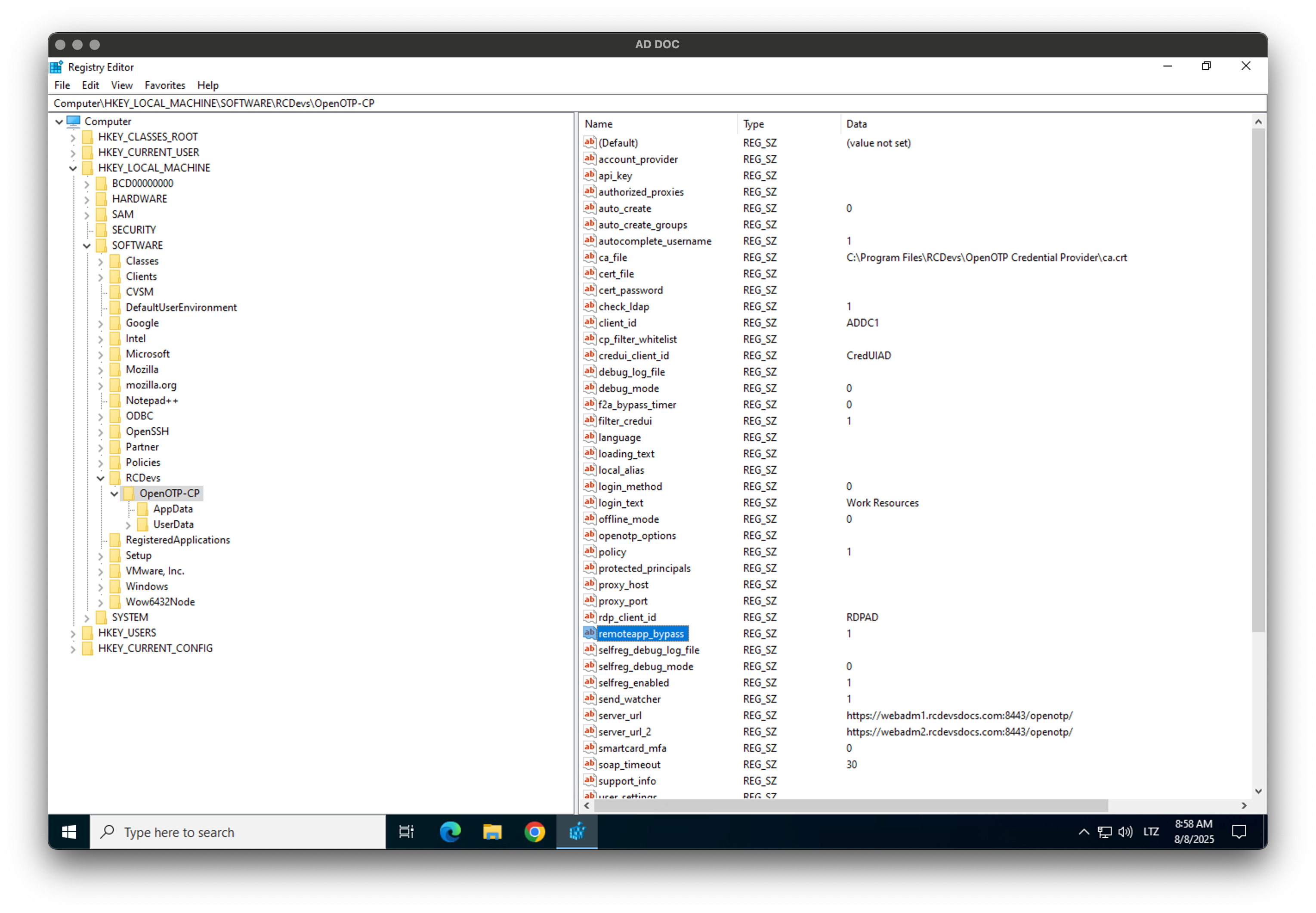The height and width of the screenshot is (913, 1316).
Task: Expand the SYSTEM key
Action: (86, 617)
